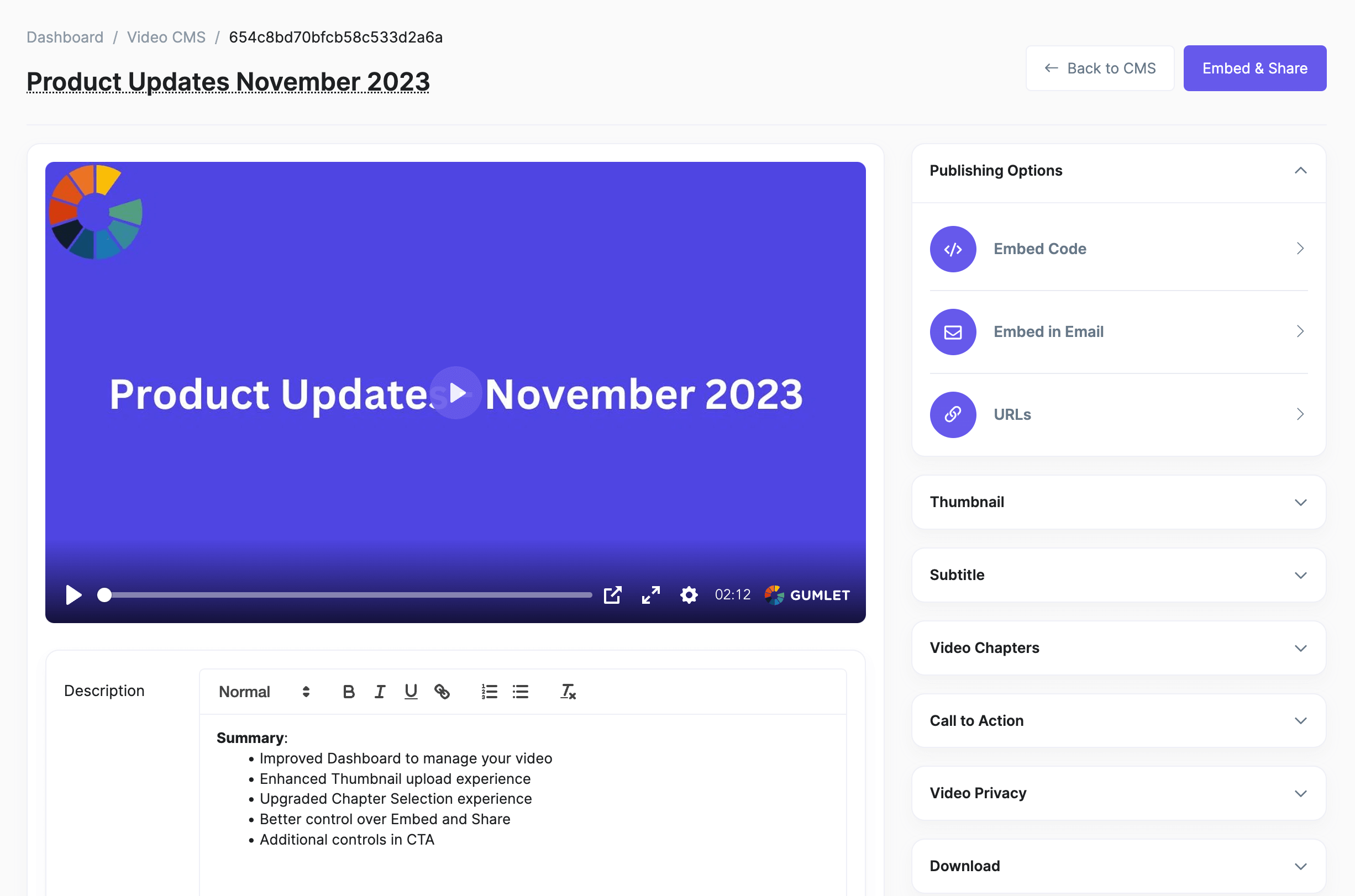Toggle italic text formatting
The image size is (1355, 896).
(x=380, y=692)
